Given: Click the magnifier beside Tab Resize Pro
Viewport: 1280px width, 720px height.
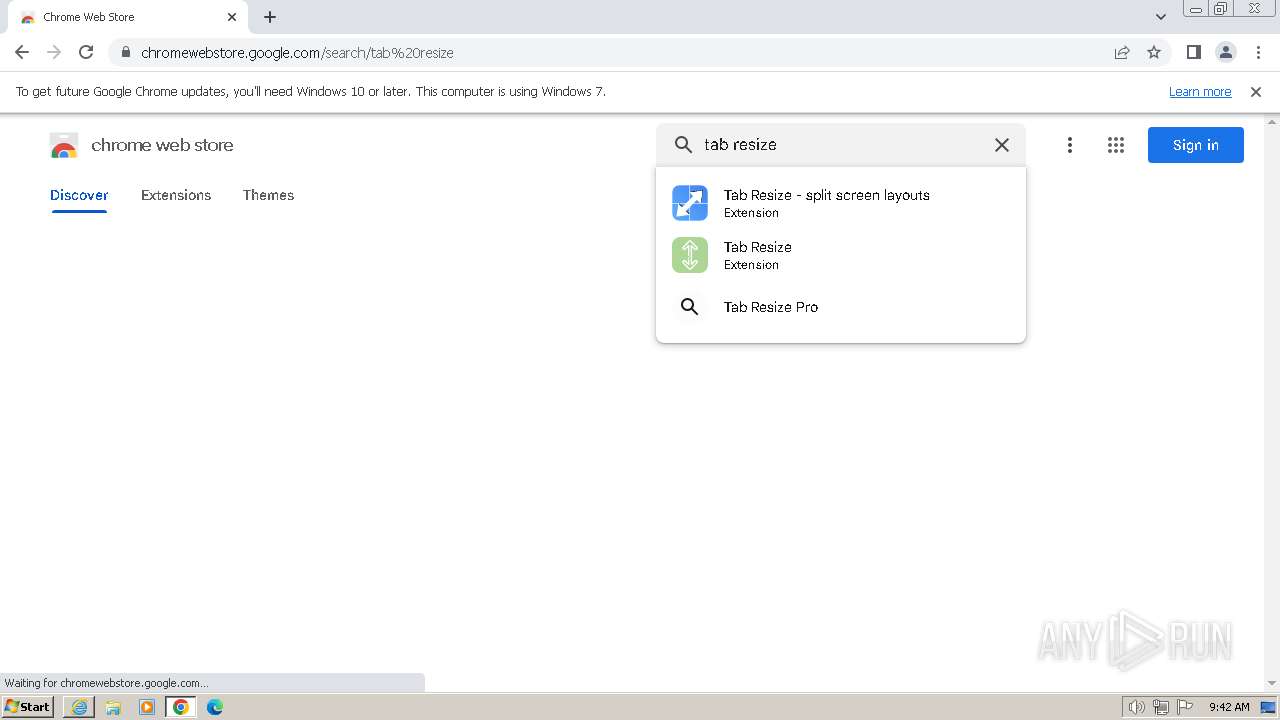Looking at the screenshot, I should [x=689, y=307].
